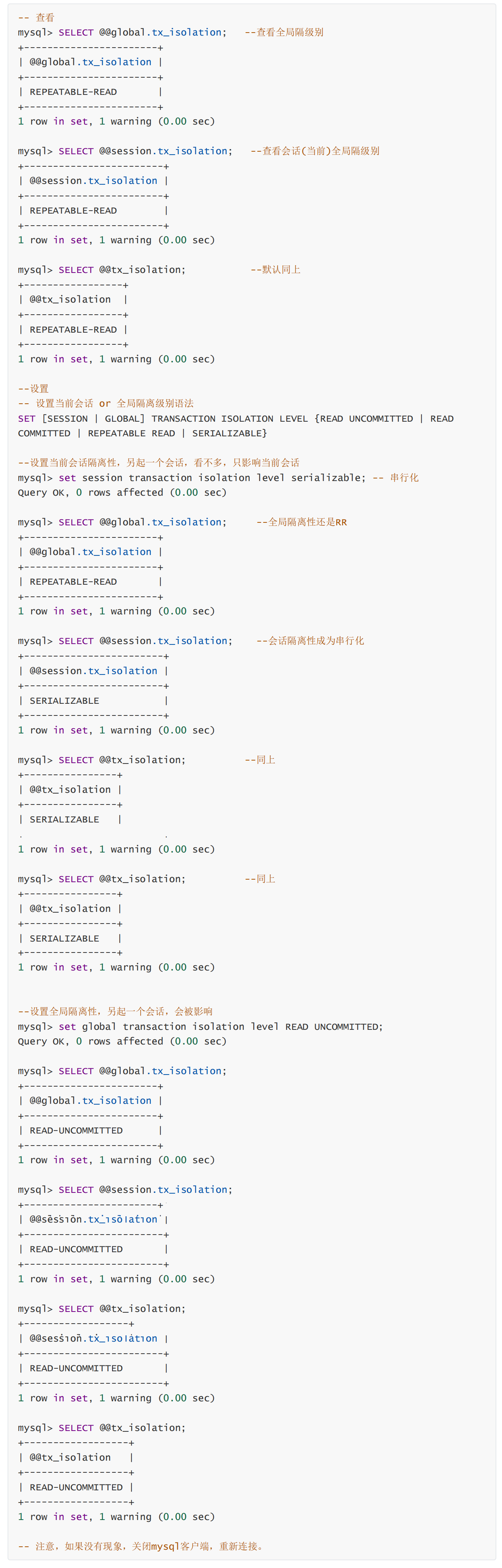Click the '--设置全局隔离性' comment line

click(x=115, y=1012)
